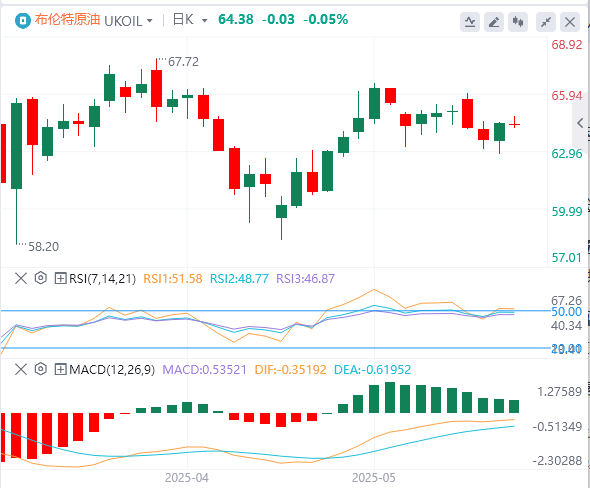Click the RSI1:51.58 value

pos(173,279)
